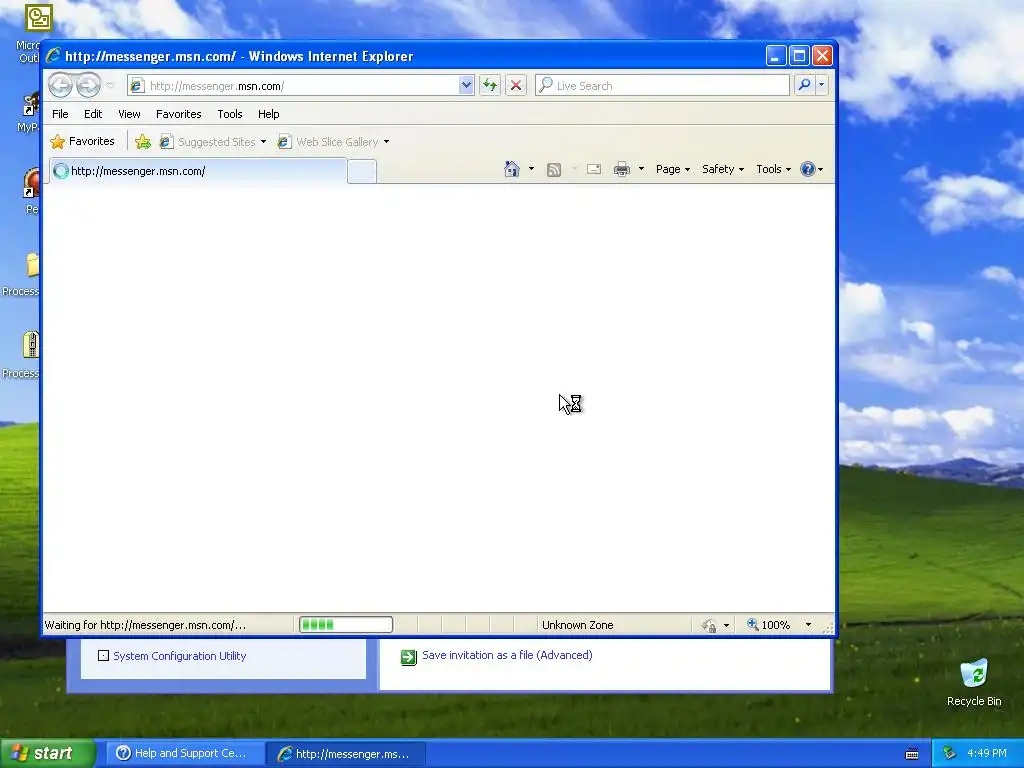Open the Page command bar menu
1024x768 pixels.
coord(673,169)
